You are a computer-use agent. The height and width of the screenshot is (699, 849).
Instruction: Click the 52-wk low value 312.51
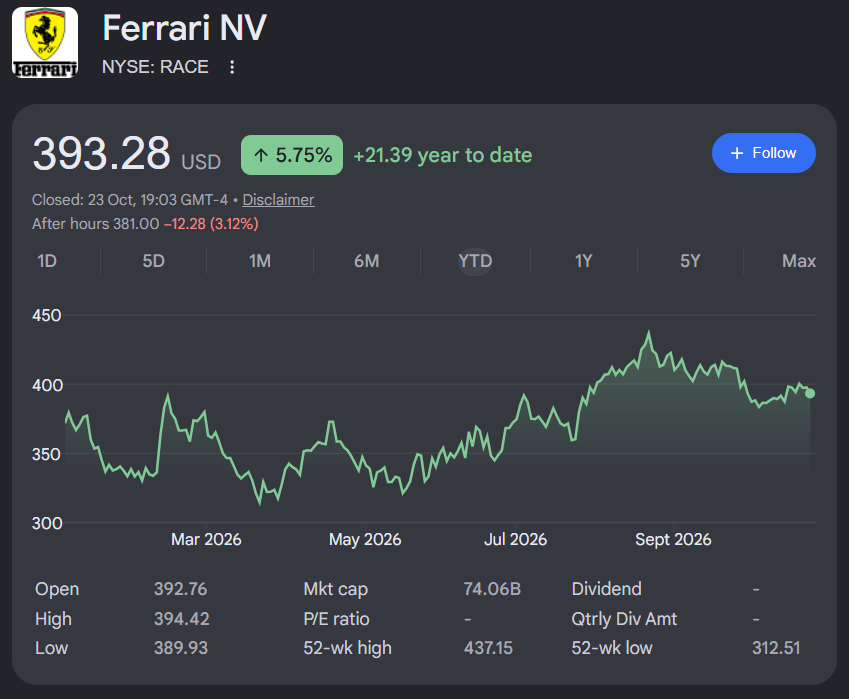[776, 648]
